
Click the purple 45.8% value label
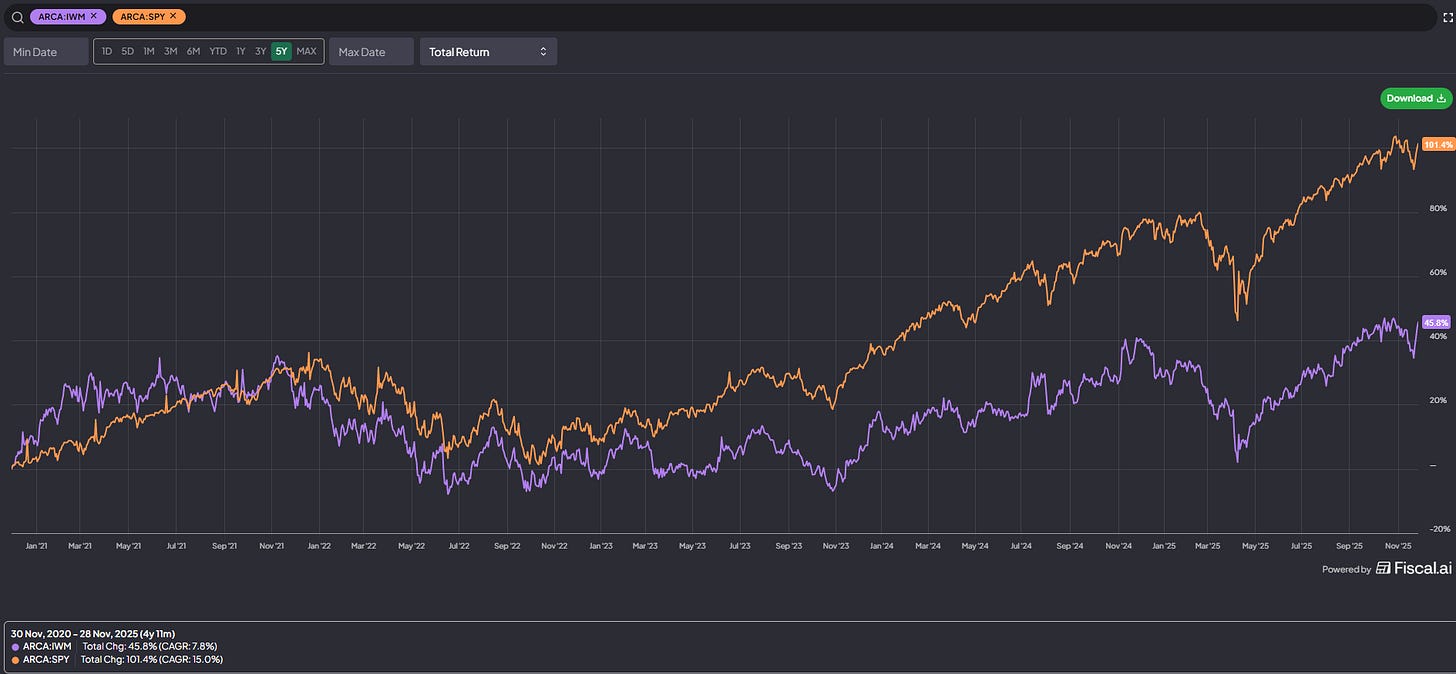click(x=1436, y=322)
